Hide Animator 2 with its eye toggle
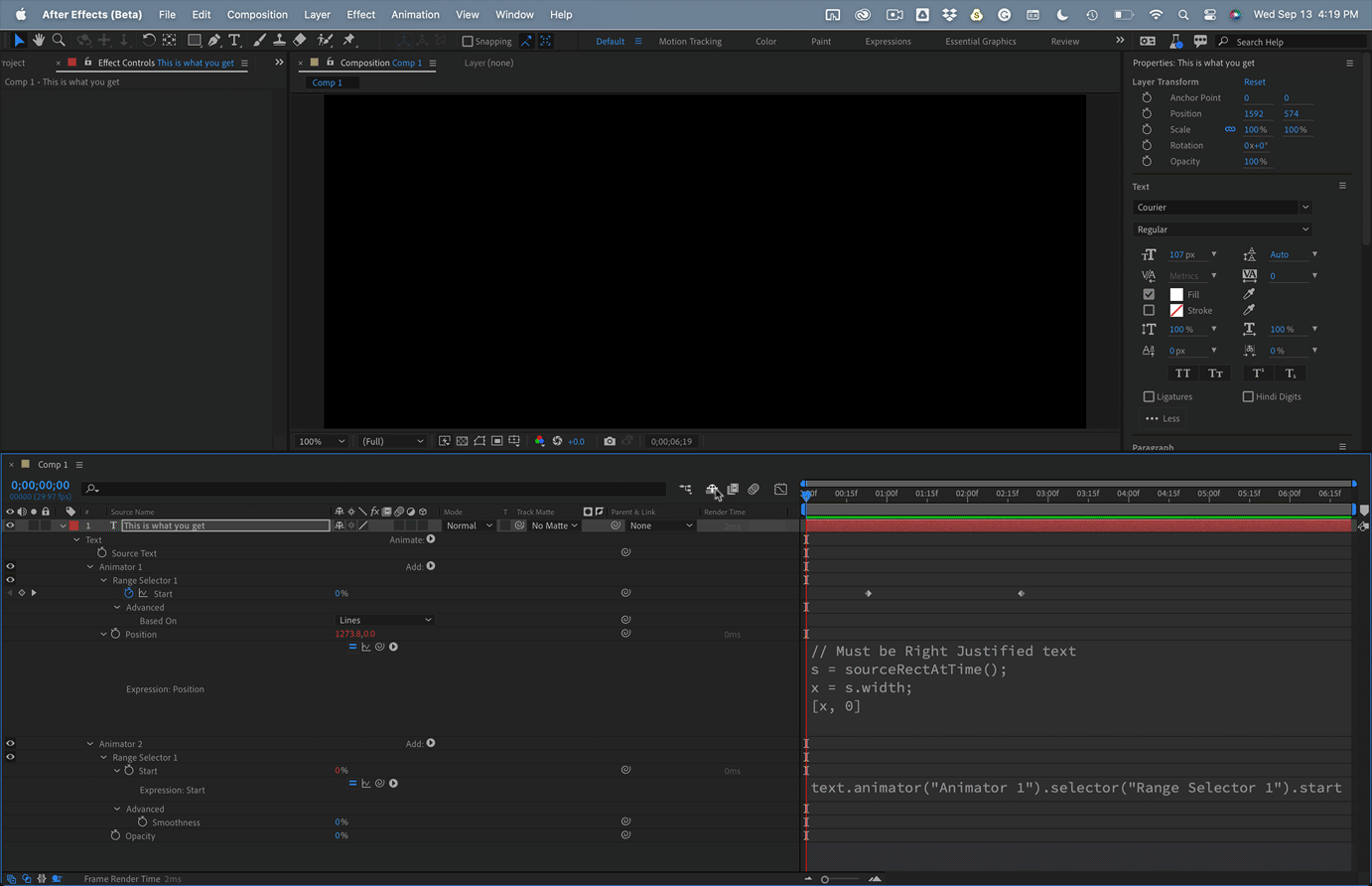 pos(11,743)
